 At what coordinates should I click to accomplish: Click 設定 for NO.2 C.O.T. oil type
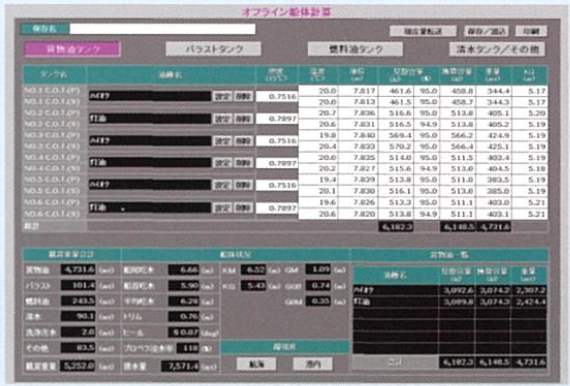222,118
